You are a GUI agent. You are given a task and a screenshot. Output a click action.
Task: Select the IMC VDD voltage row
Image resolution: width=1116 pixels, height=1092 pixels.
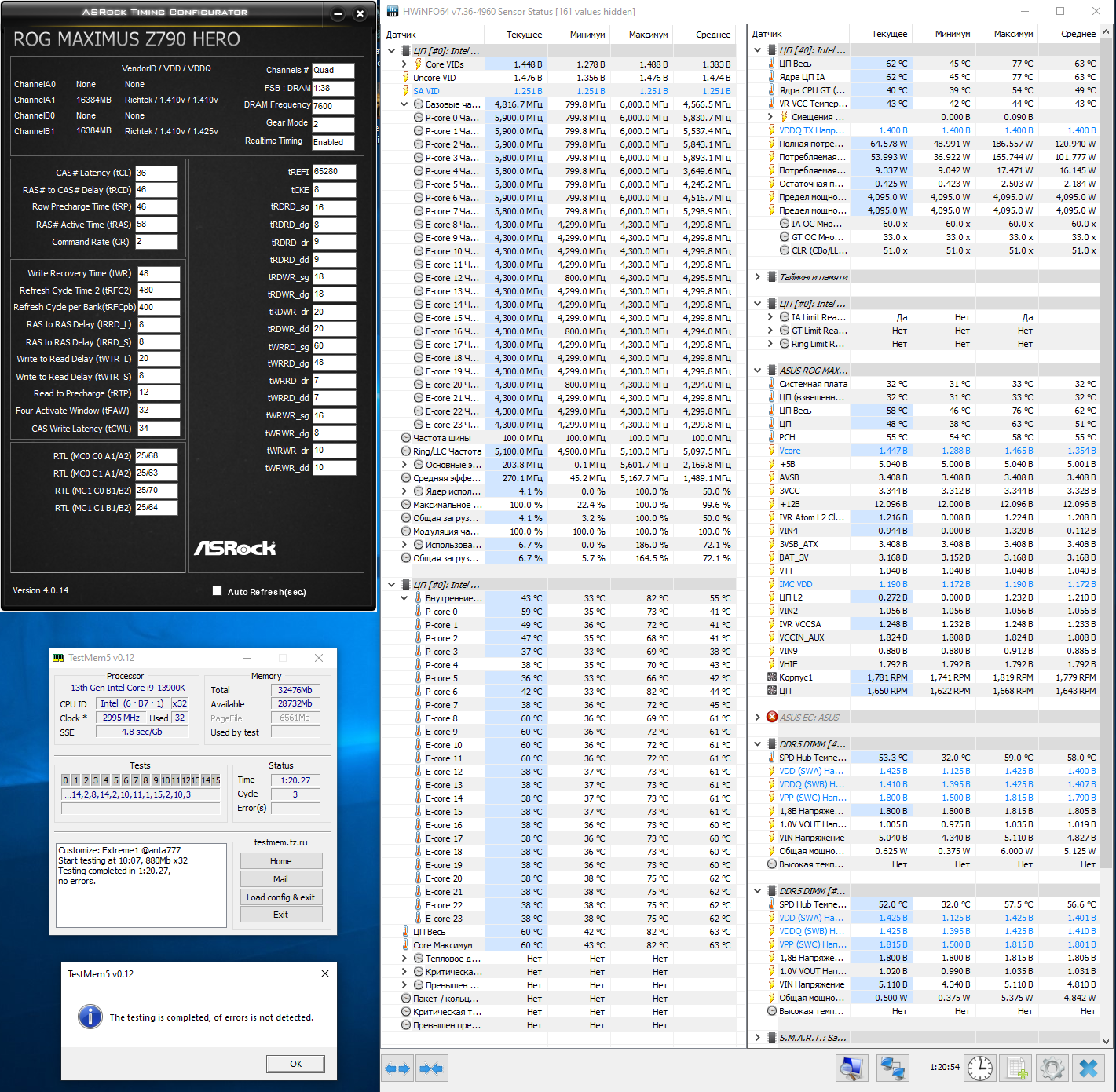(924, 584)
